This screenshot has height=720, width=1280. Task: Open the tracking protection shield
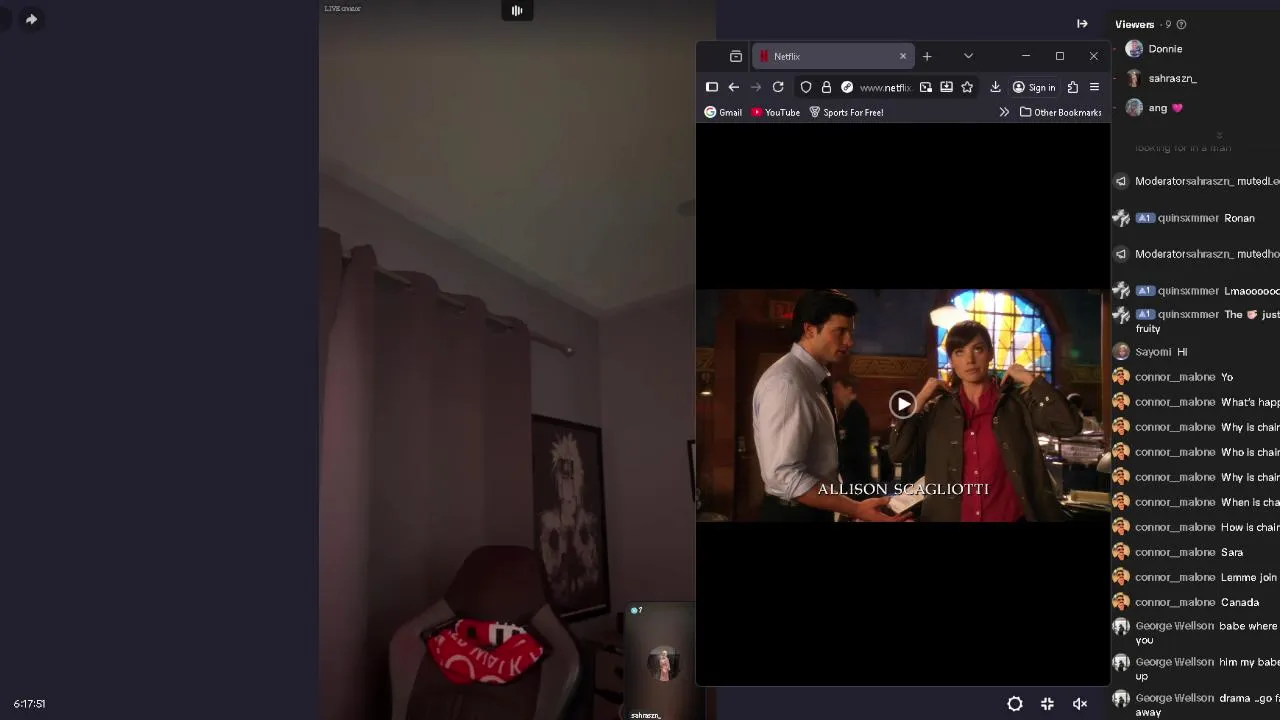806,87
